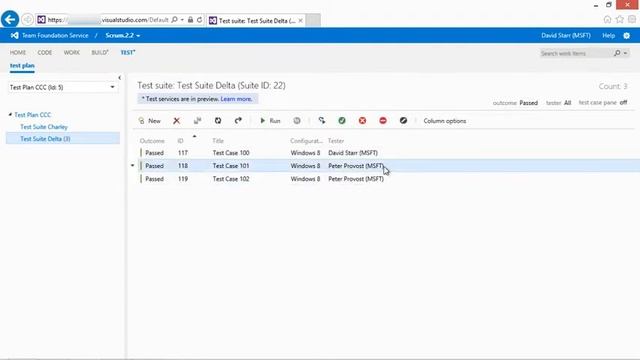Click the address bar search magnifier icon
This screenshot has height=360, width=640.
coord(175,20)
